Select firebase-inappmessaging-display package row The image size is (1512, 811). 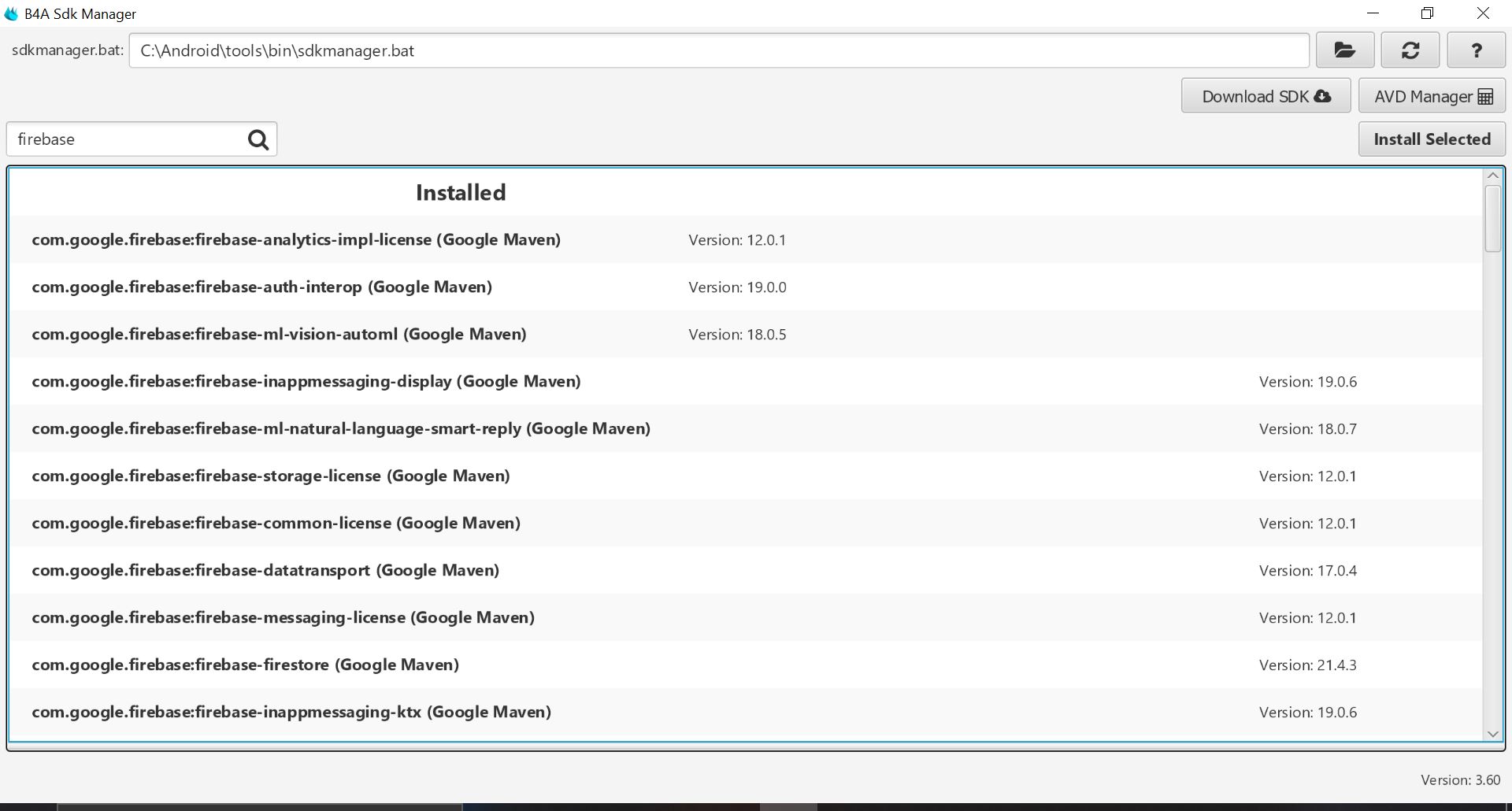746,381
